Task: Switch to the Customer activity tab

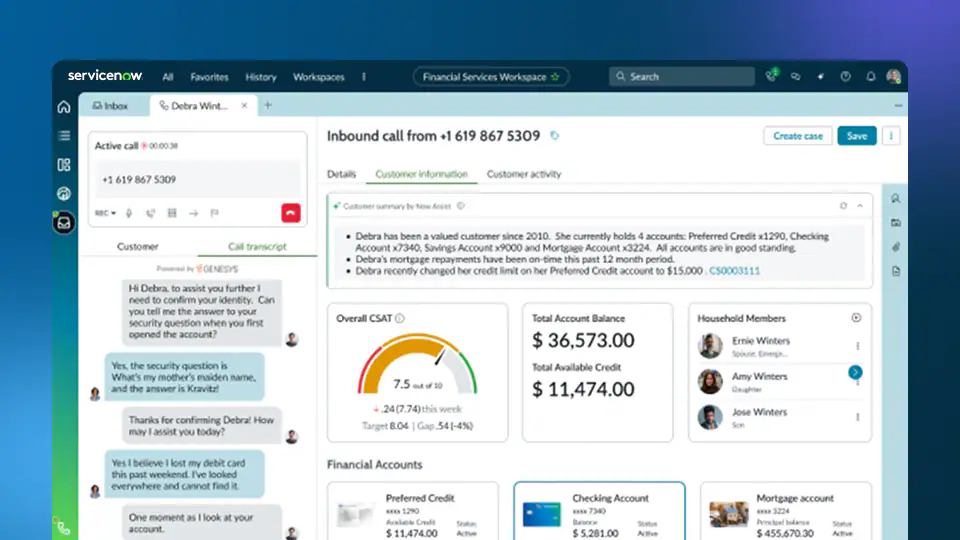Action: (x=524, y=174)
